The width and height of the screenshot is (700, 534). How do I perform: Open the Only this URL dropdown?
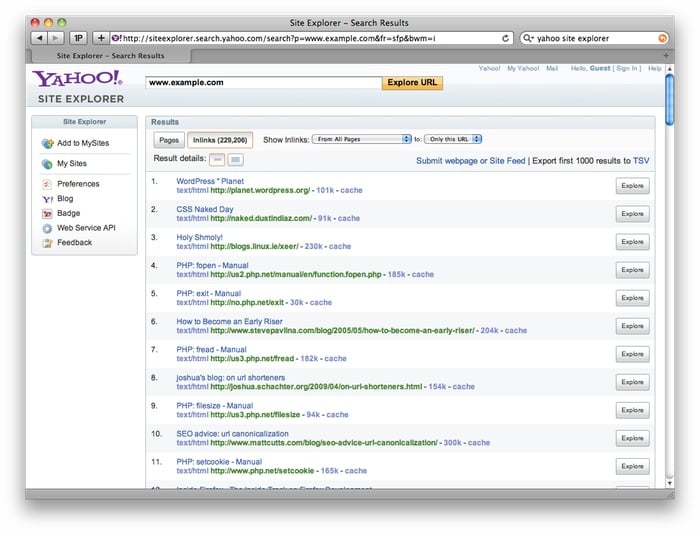453,139
